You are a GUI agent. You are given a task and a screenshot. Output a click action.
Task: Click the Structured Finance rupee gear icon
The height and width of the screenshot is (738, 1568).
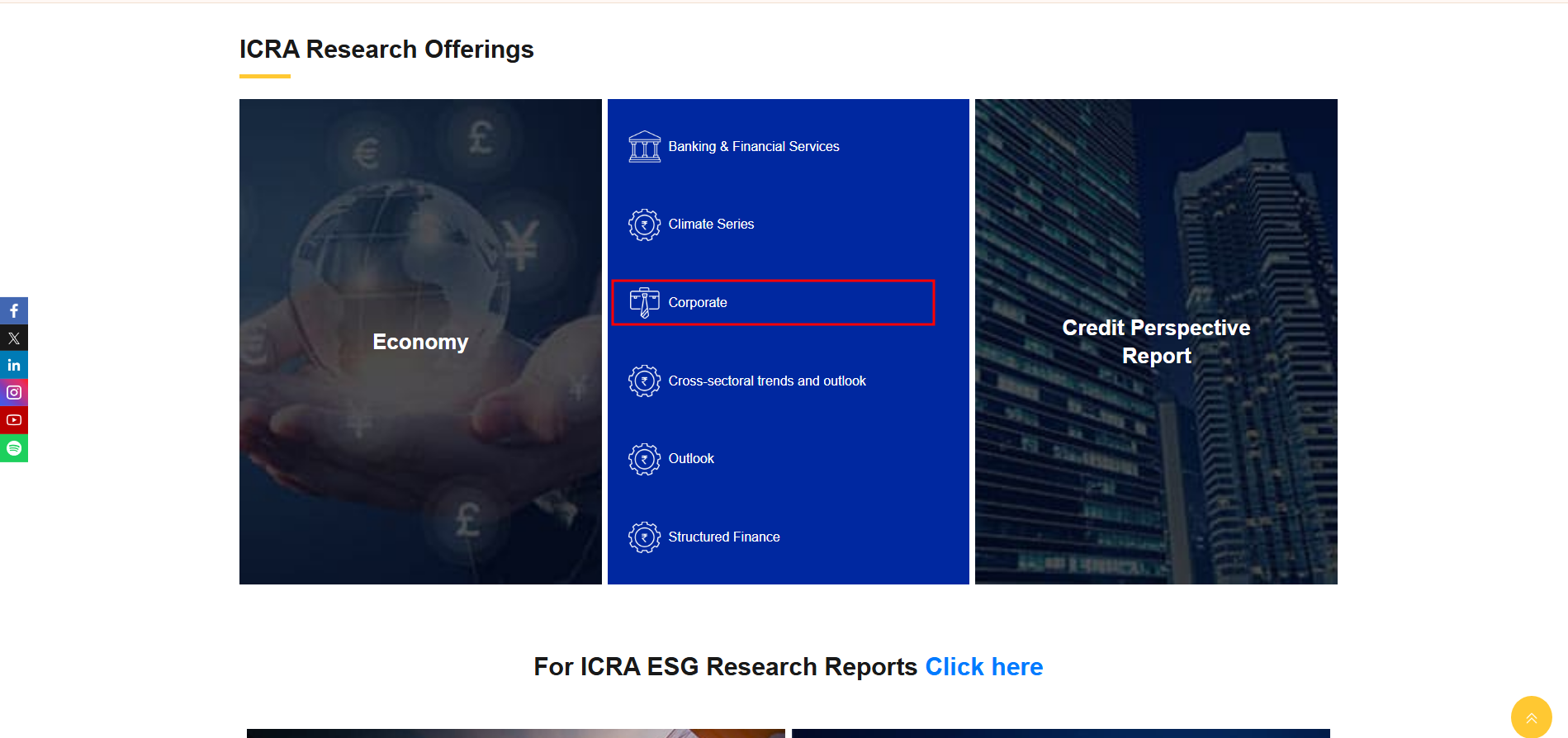click(x=644, y=537)
